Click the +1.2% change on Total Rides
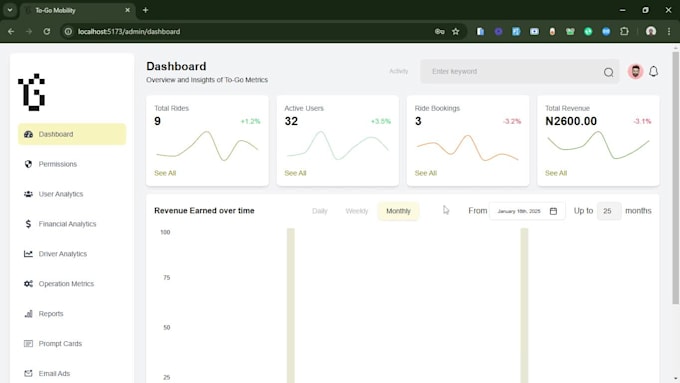 tap(250, 121)
